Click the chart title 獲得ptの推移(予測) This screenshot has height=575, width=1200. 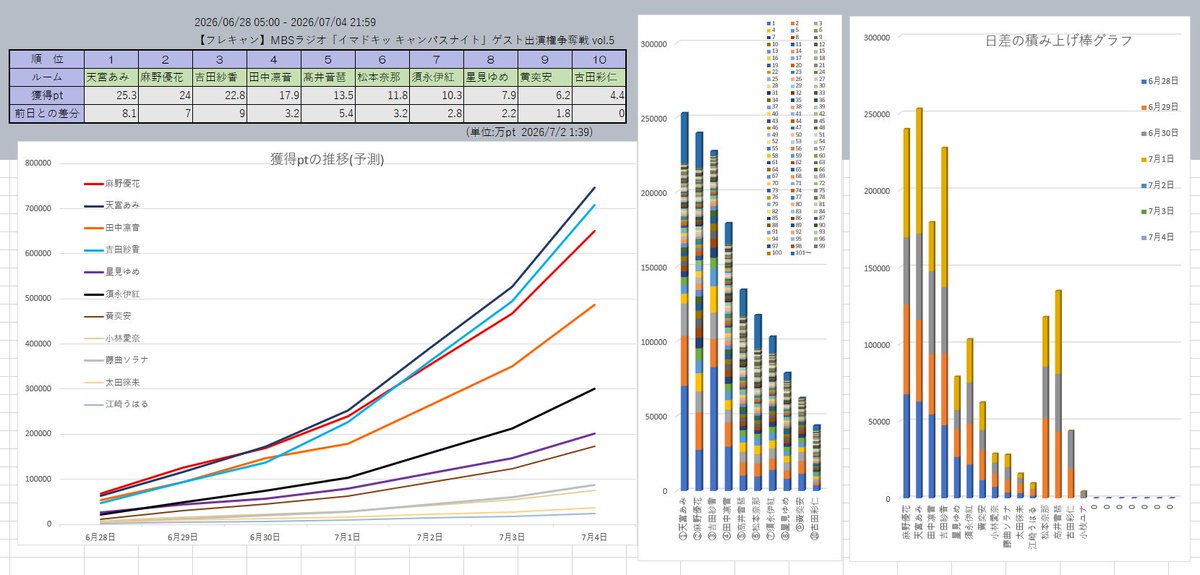click(x=327, y=159)
